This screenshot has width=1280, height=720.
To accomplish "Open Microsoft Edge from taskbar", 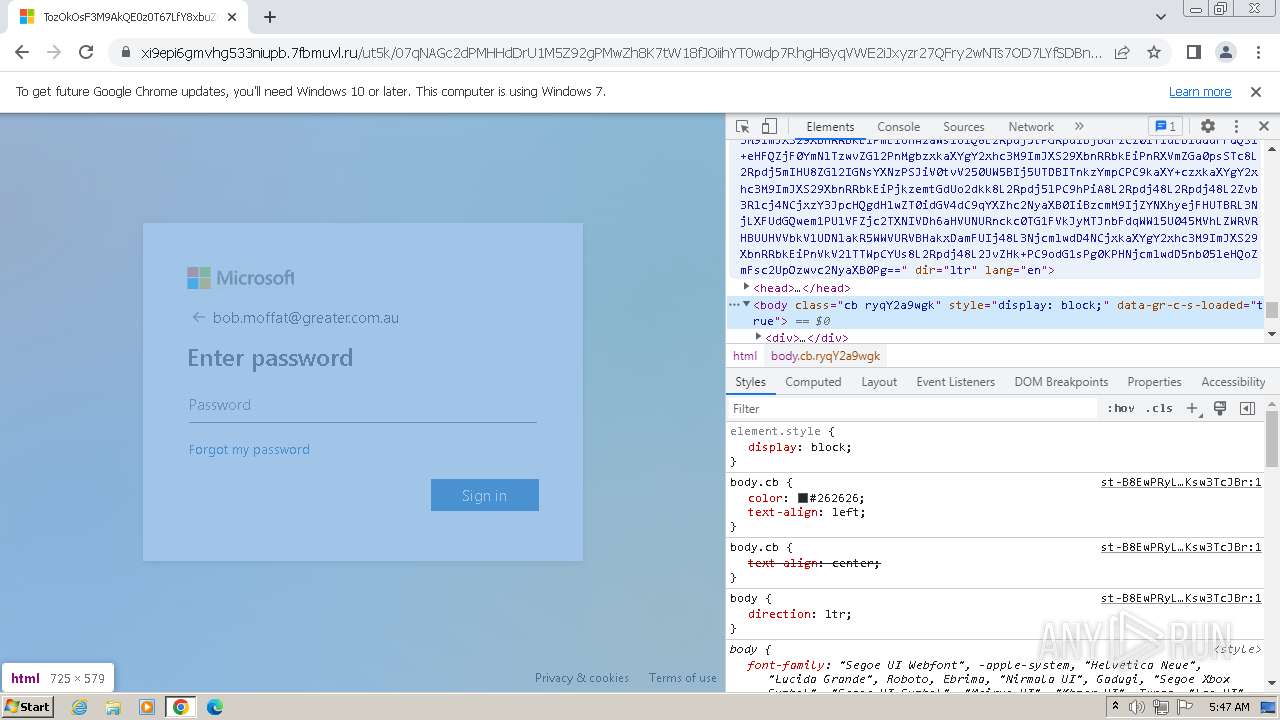I will (x=215, y=707).
